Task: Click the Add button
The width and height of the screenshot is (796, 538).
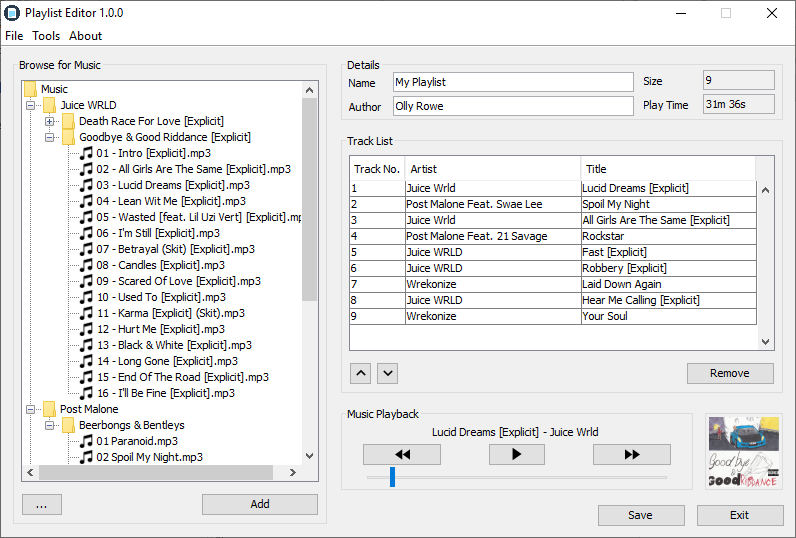Action: [x=260, y=505]
